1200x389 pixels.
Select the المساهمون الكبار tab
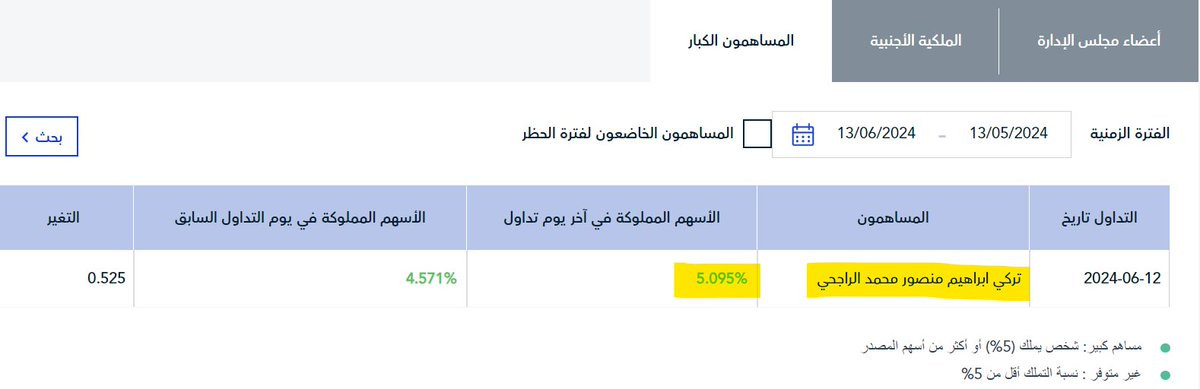point(741,41)
